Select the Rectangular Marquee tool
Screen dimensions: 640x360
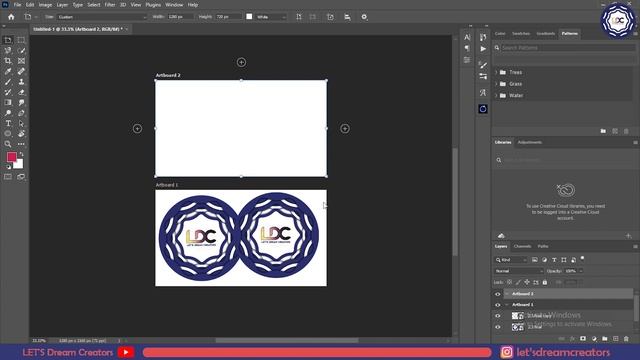(x=21, y=40)
